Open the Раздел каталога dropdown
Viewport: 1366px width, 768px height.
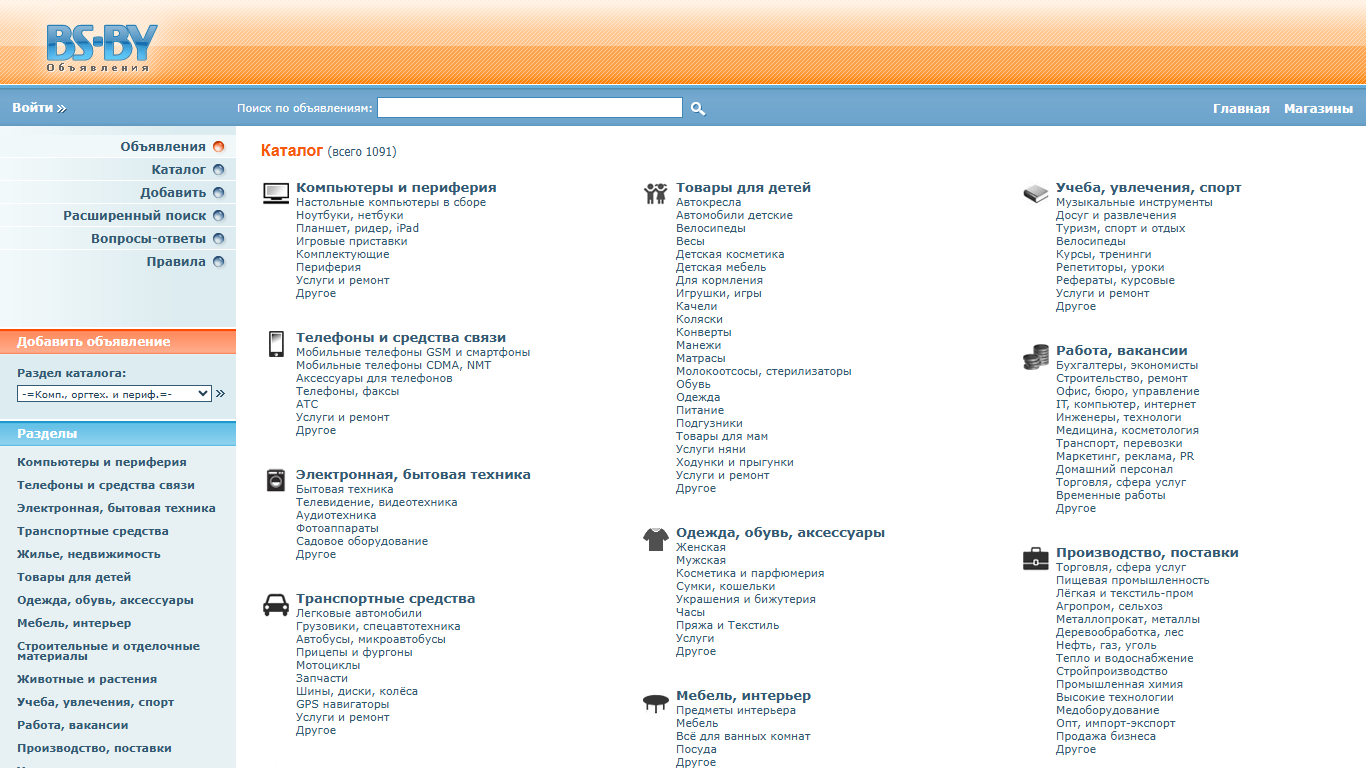115,394
